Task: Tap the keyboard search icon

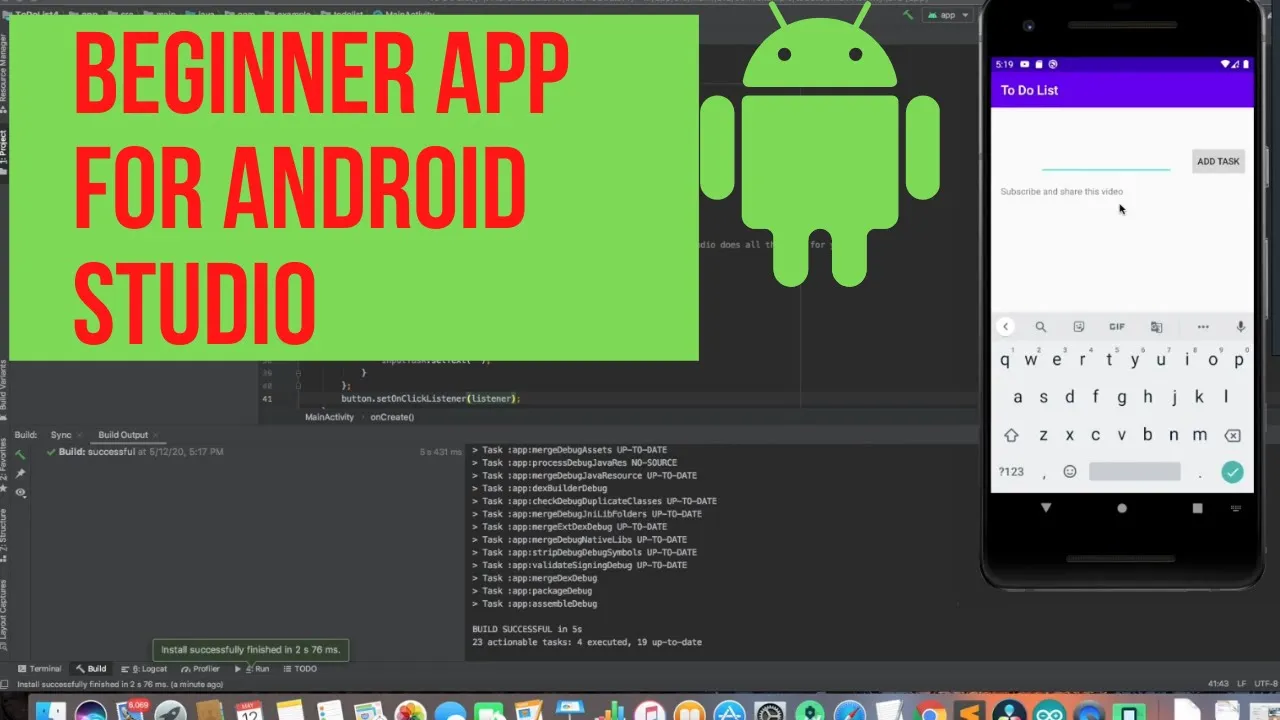Action: 1041,327
